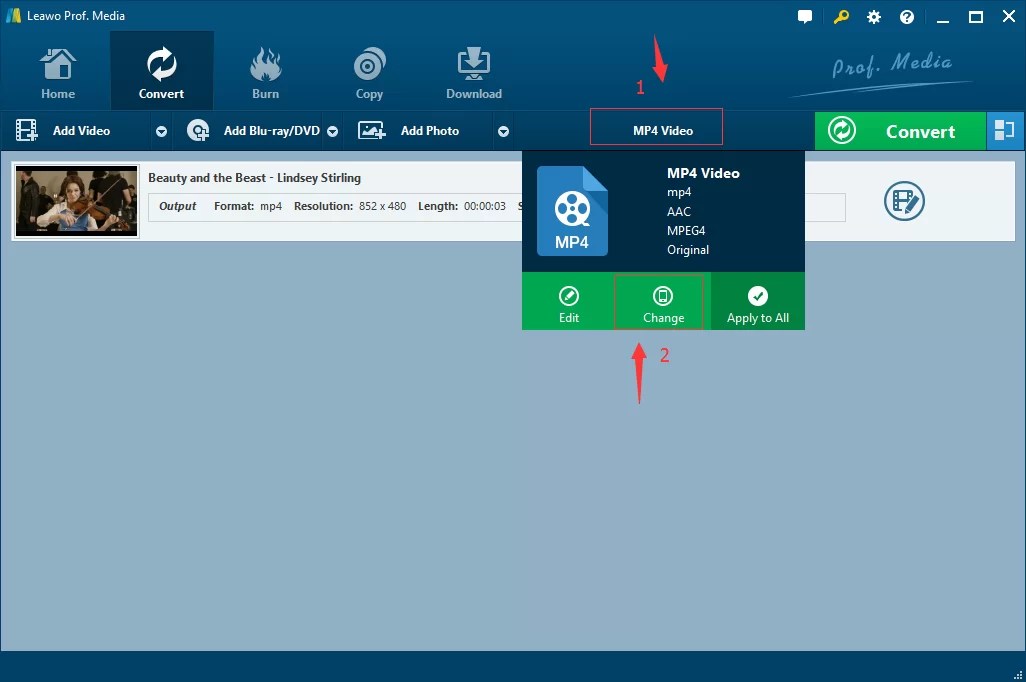The width and height of the screenshot is (1026, 682).
Task: Switch to the Convert tab
Action: [x=161, y=70]
